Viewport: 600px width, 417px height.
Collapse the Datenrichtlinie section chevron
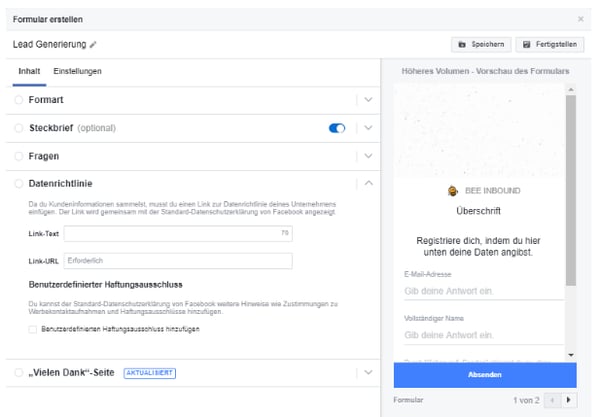pos(368,183)
